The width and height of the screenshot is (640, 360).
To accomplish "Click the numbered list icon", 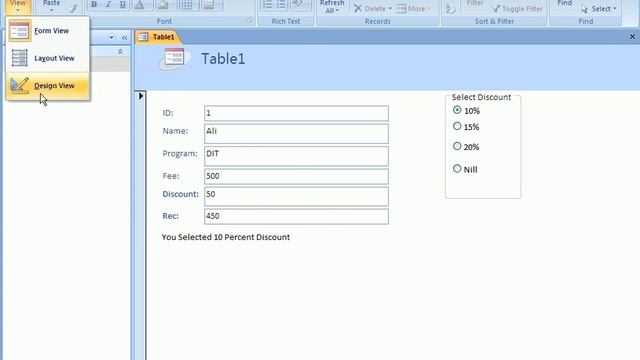I will tap(267, 5).
